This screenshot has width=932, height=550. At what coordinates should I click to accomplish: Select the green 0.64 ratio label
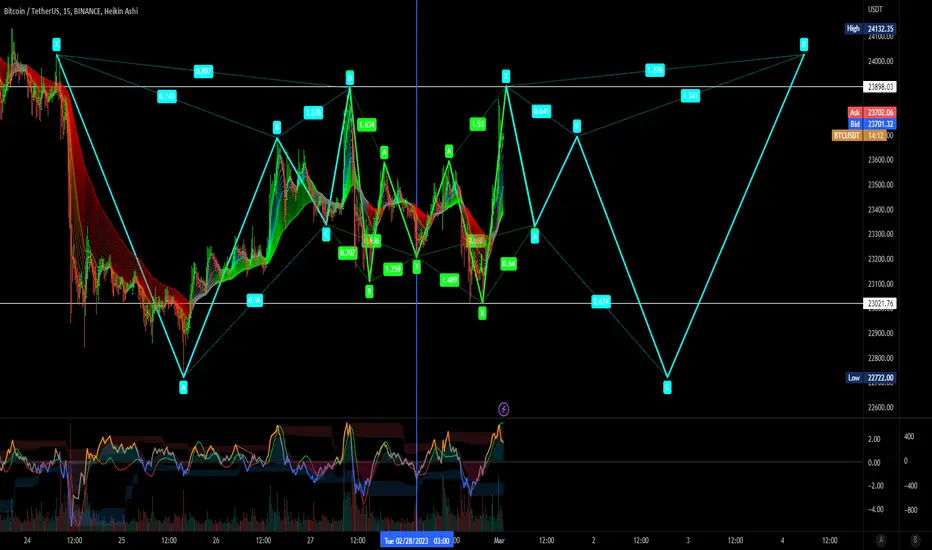(x=508, y=263)
